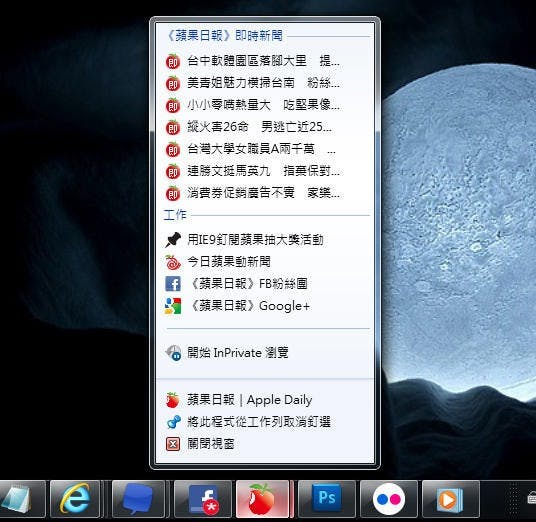Launch Photoshop from the taskbar
Screen dimensions: 536x522
pyautogui.click(x=327, y=499)
